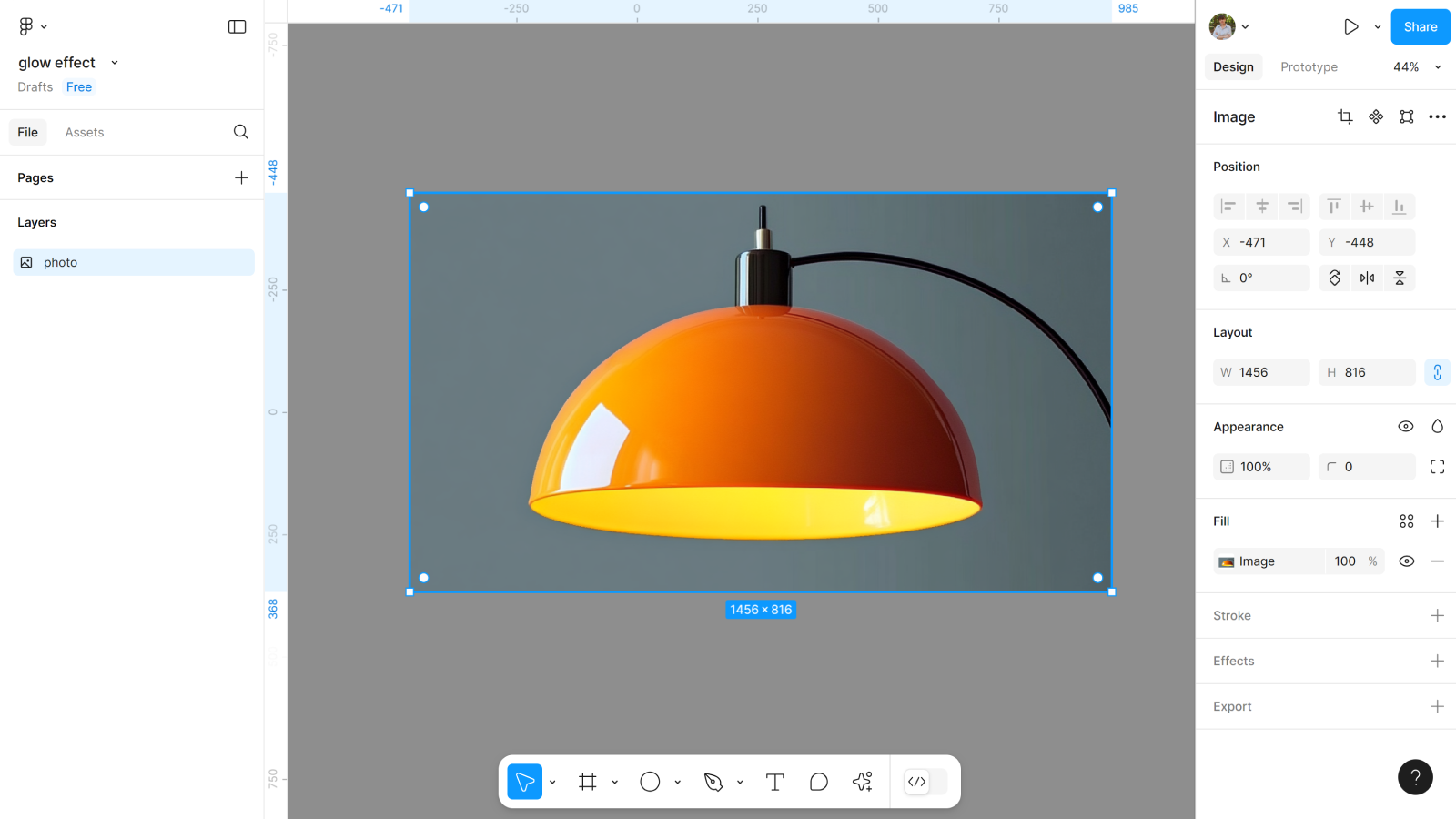Switch to the Prototype tab
The image size is (1456, 819).
(x=1309, y=67)
